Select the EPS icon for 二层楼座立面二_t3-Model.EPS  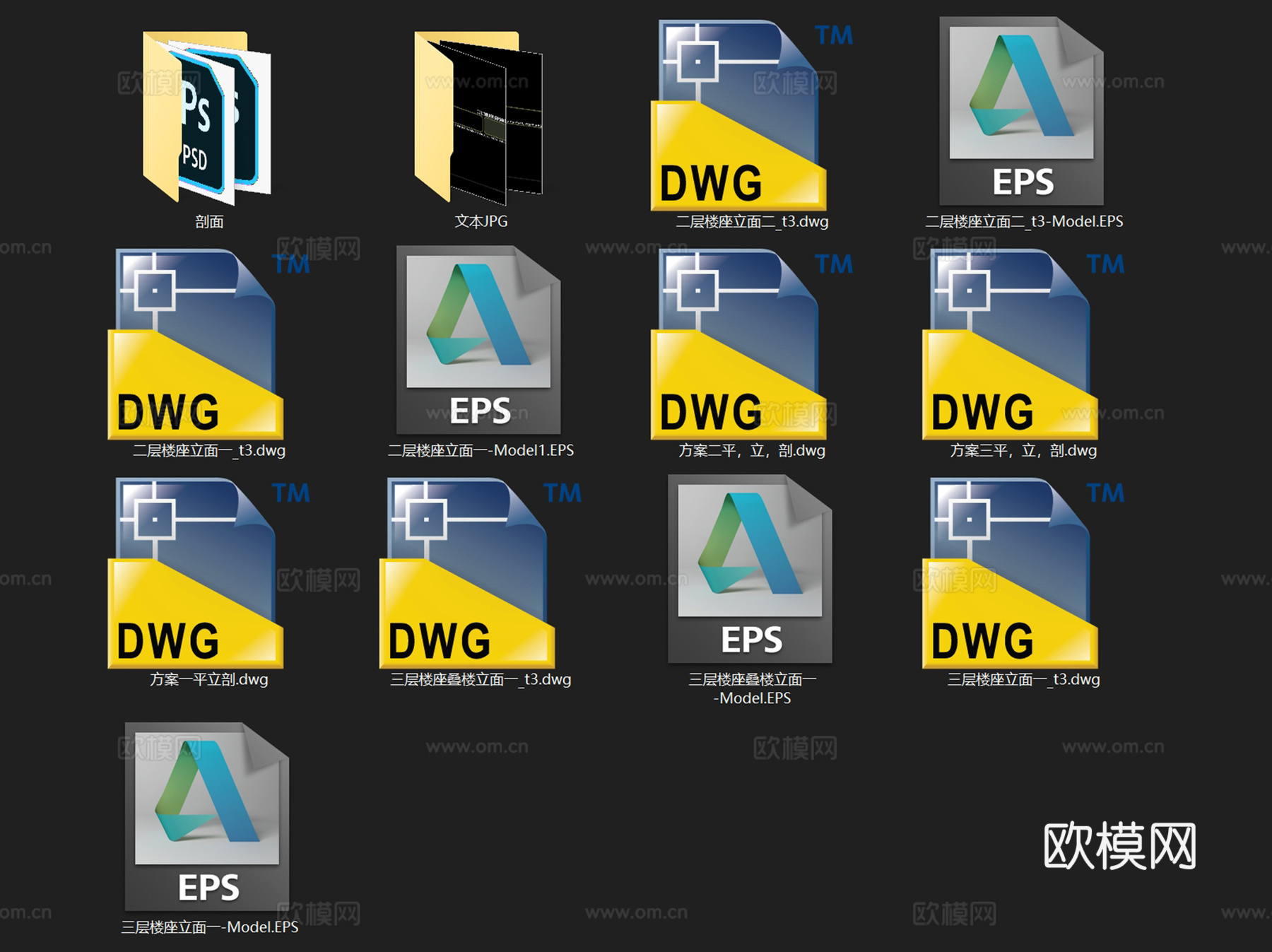(1022, 111)
